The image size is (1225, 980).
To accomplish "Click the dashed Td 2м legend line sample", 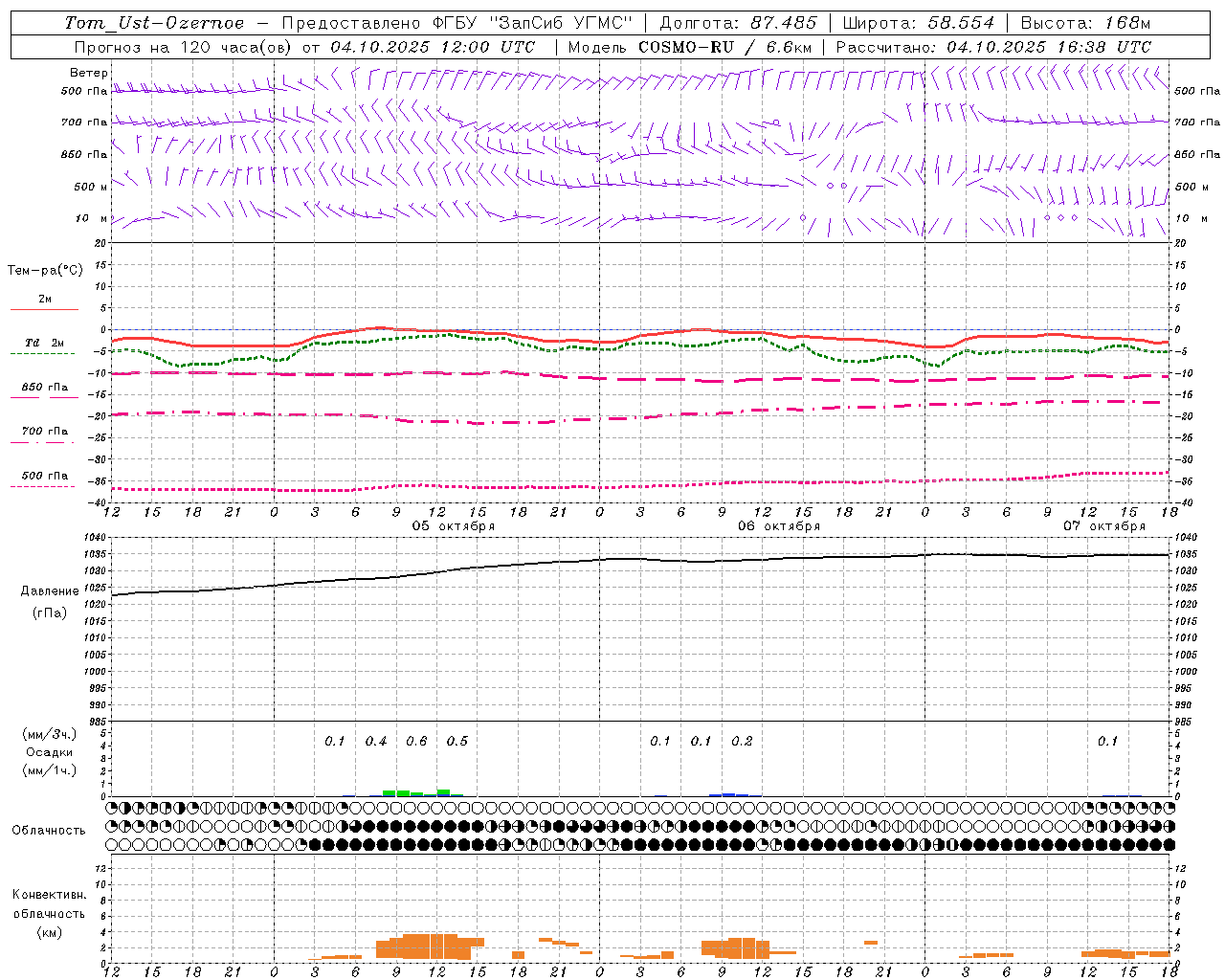I will (43, 354).
